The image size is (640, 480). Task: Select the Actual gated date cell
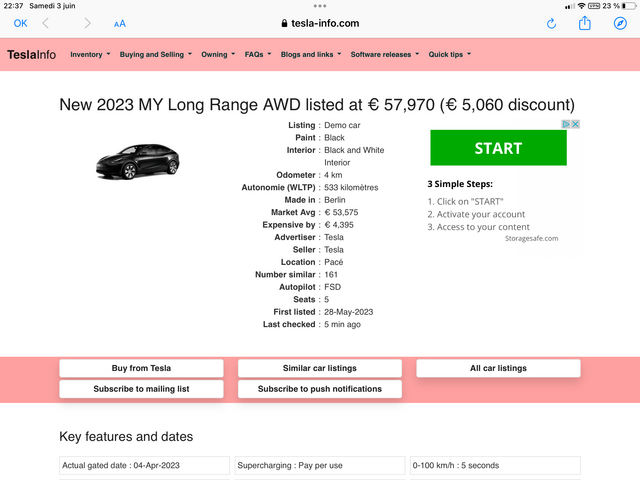(144, 465)
